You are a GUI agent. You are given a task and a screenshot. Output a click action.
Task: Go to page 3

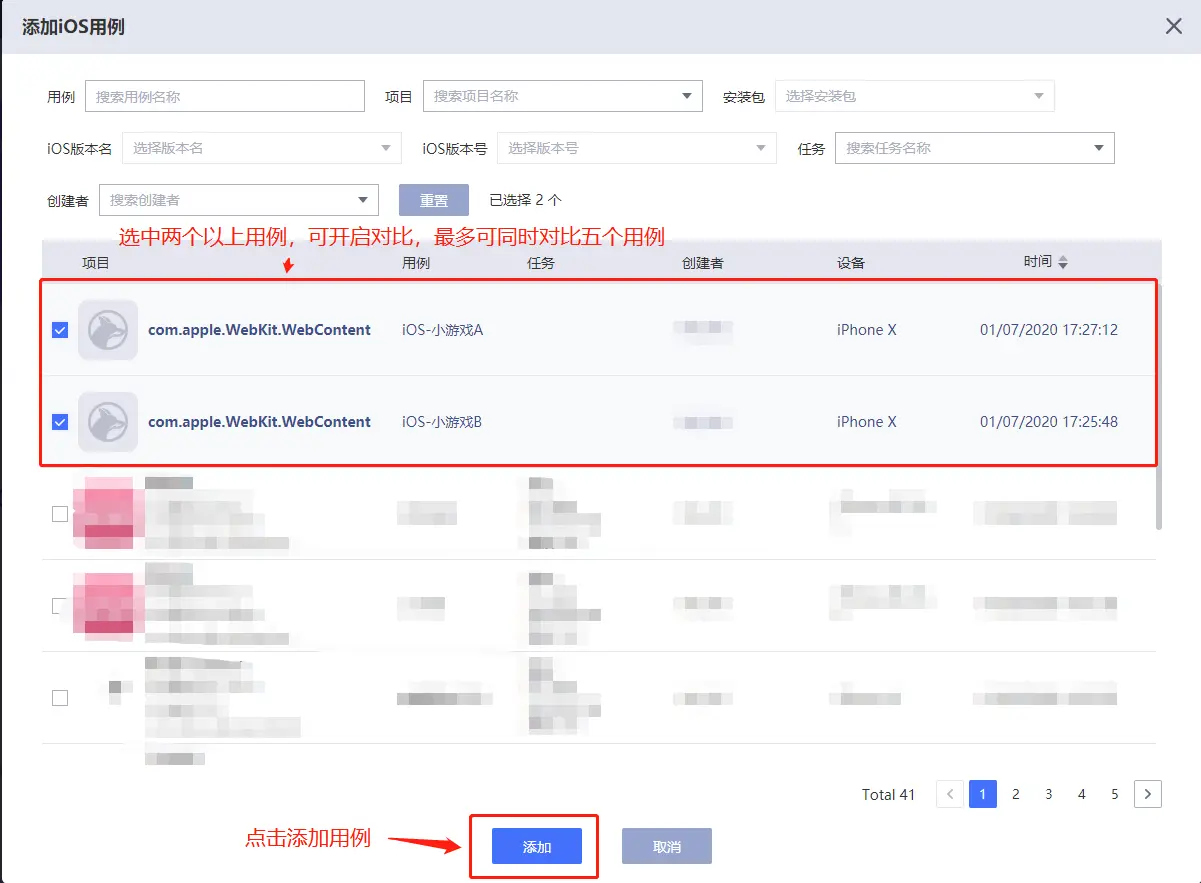point(1049,794)
